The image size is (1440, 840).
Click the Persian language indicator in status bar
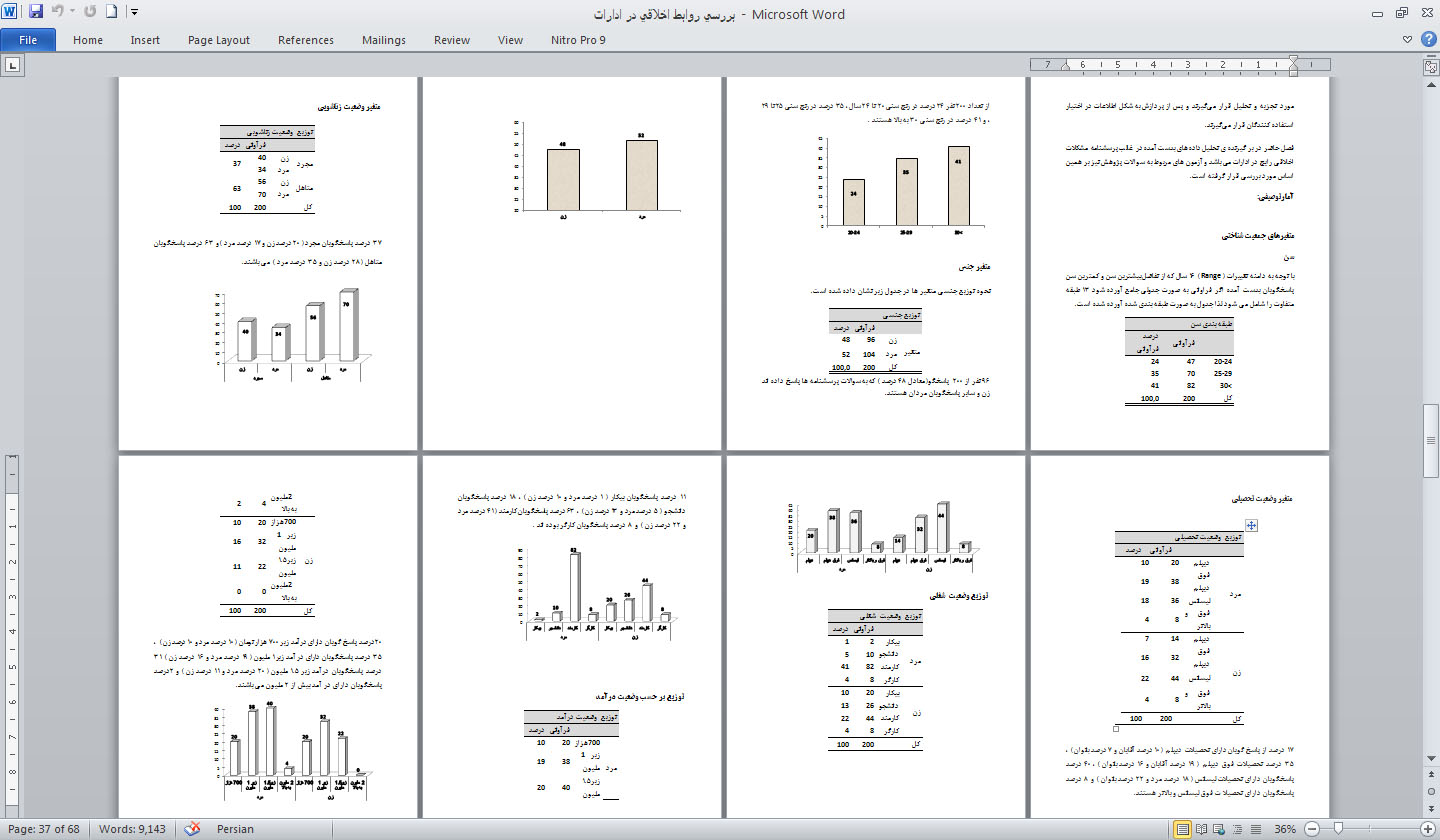pyautogui.click(x=236, y=829)
